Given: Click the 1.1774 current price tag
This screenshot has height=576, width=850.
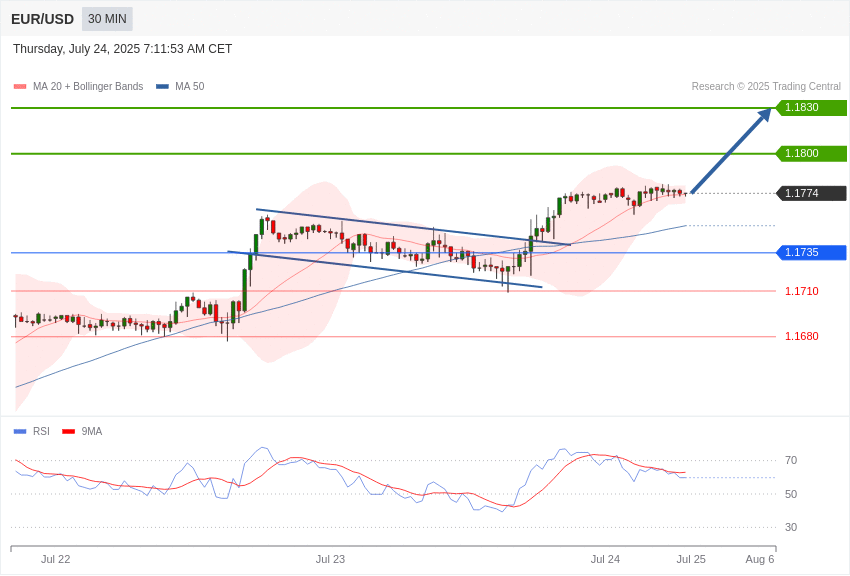Looking at the screenshot, I should click(812, 193).
